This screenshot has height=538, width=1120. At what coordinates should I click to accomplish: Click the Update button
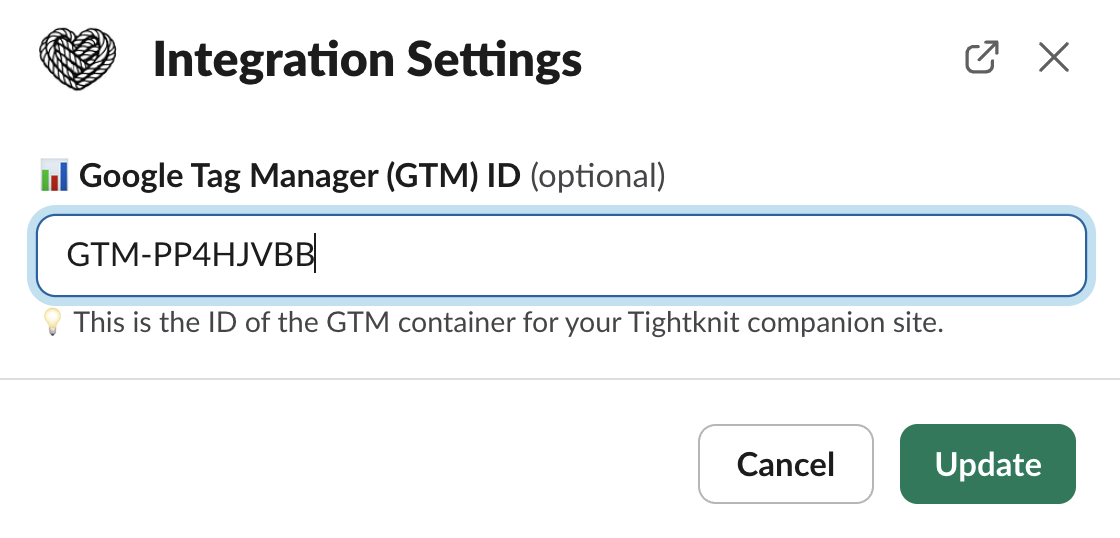pos(987,464)
